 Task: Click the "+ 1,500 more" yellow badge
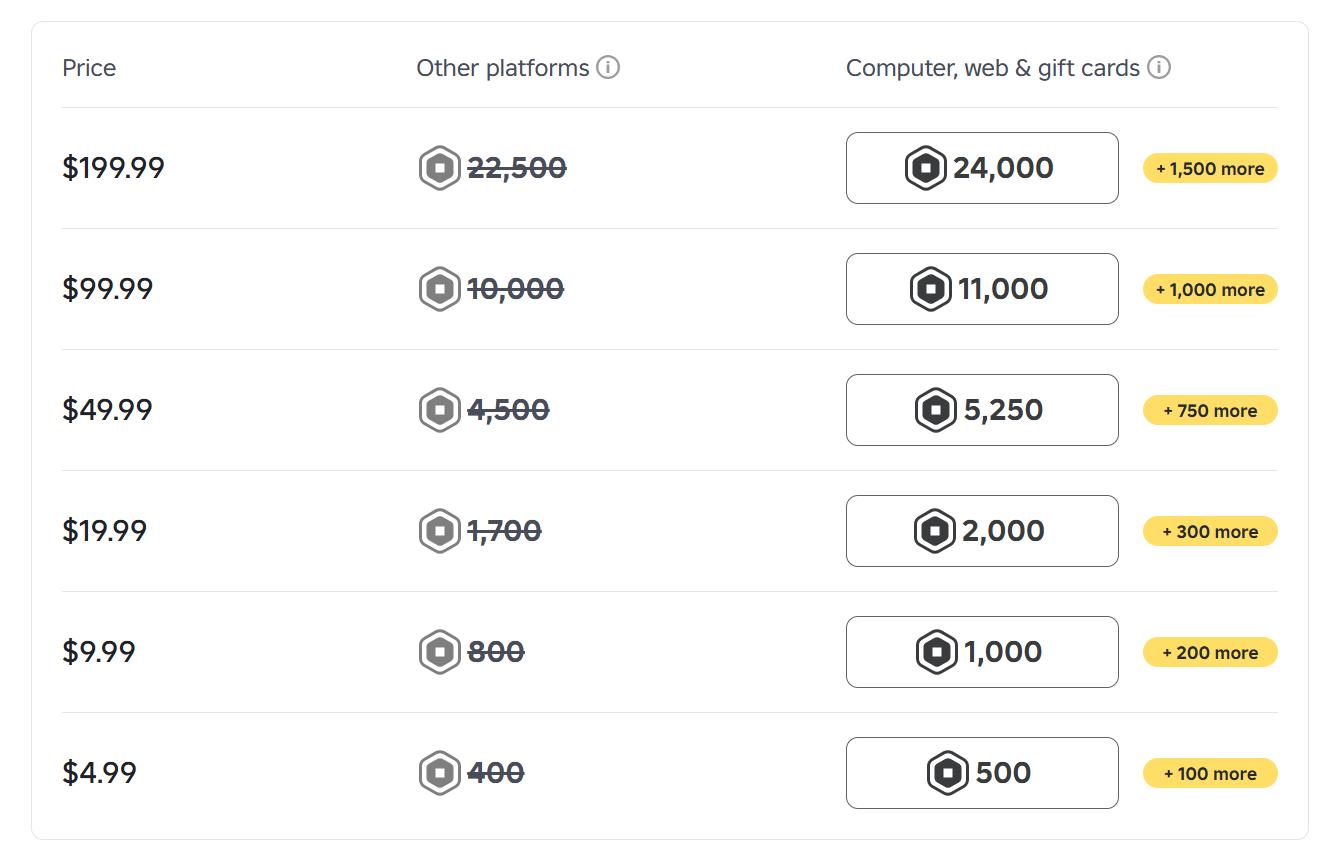[1210, 169]
